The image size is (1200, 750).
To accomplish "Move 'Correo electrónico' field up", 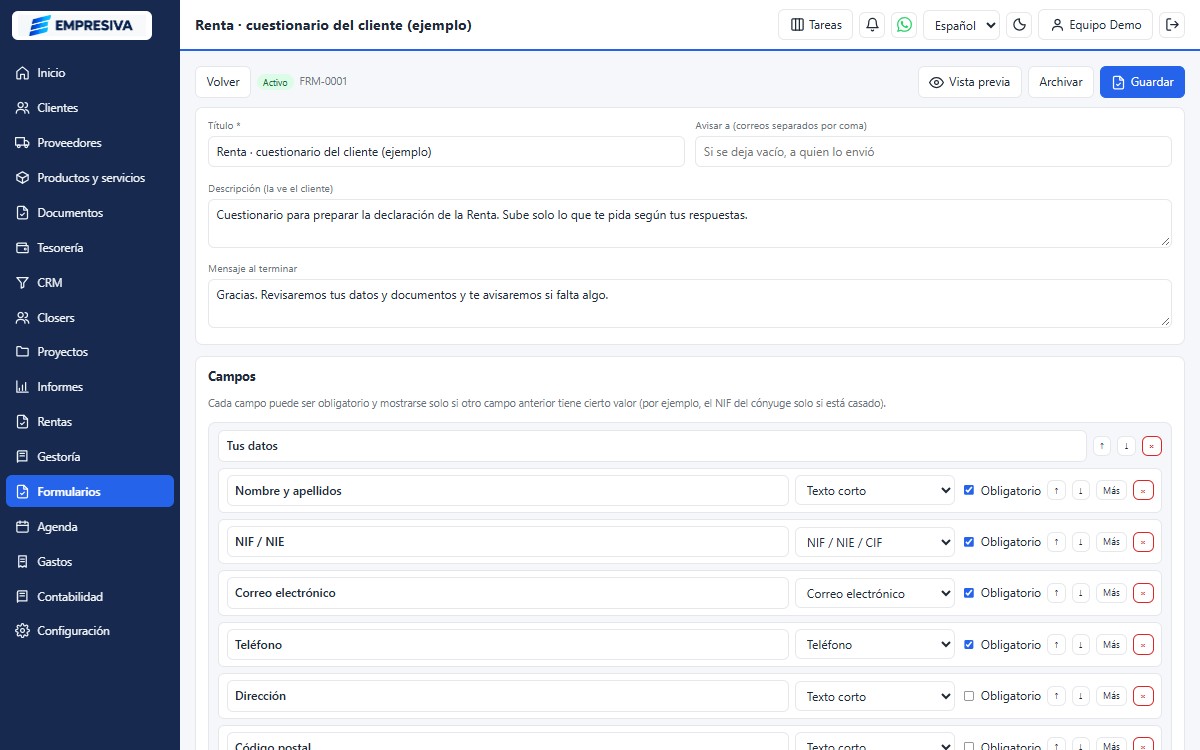I will (1056, 593).
